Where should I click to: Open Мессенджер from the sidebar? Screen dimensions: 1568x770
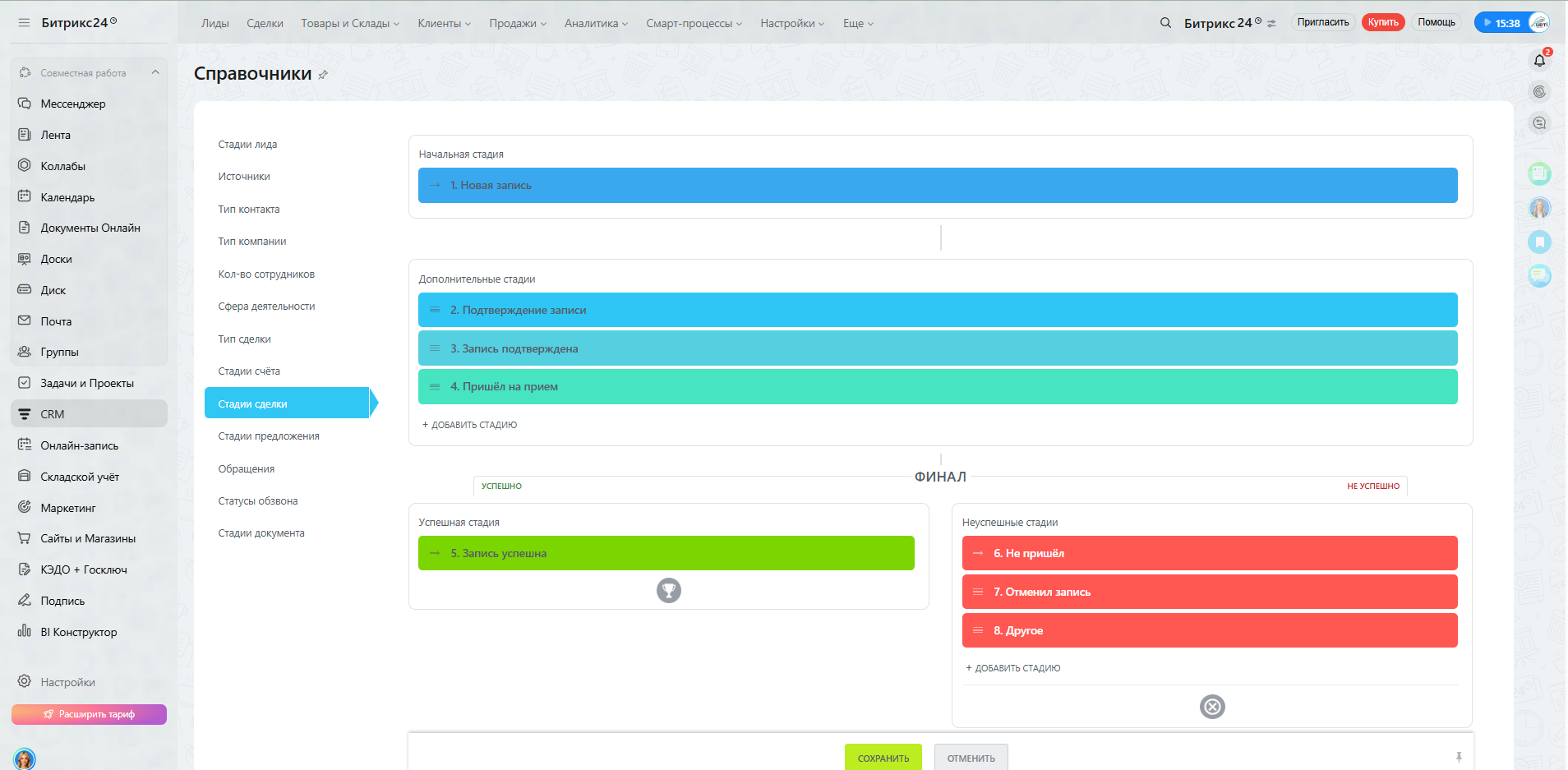point(73,104)
